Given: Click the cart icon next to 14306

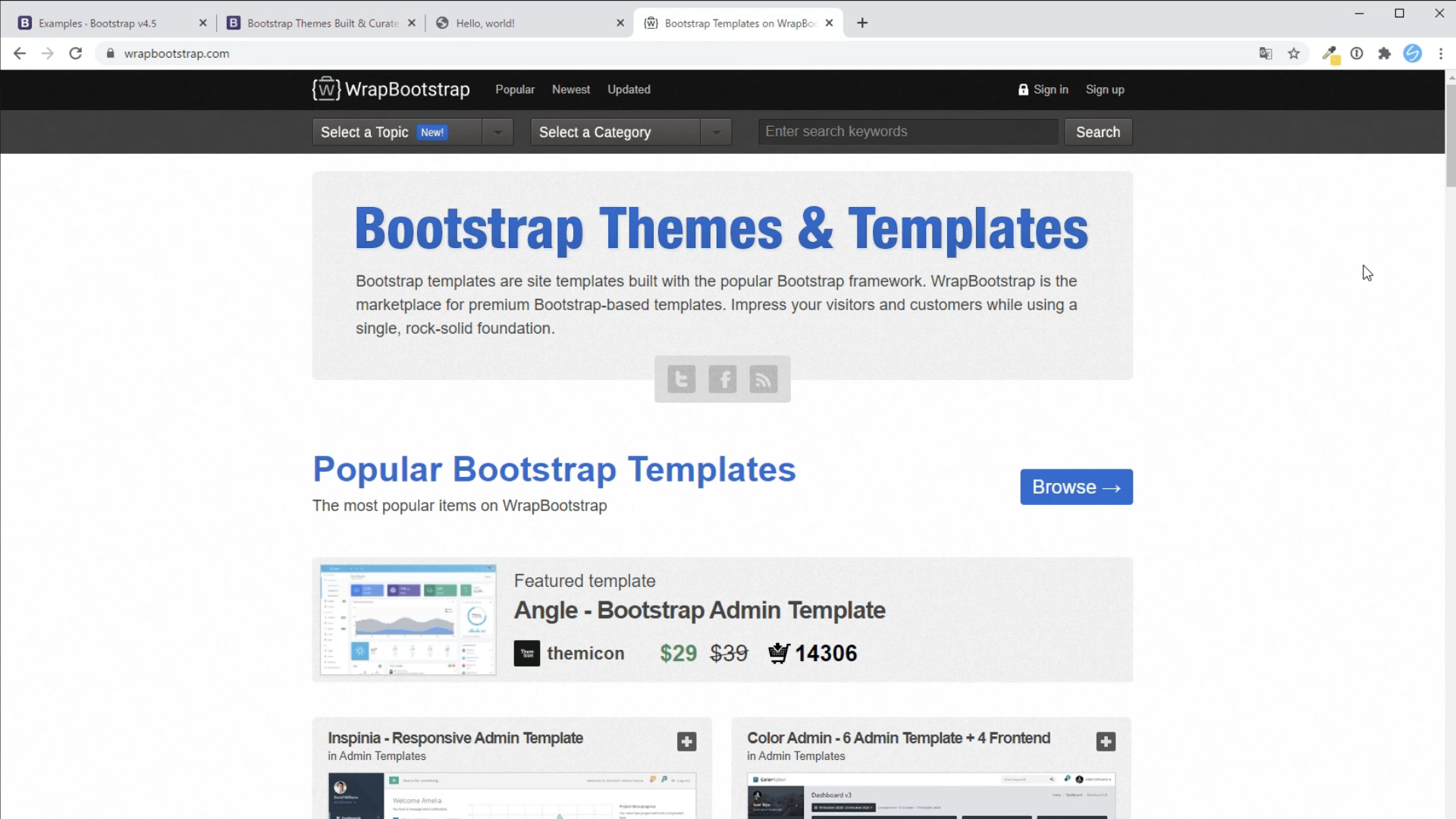Looking at the screenshot, I should (779, 653).
